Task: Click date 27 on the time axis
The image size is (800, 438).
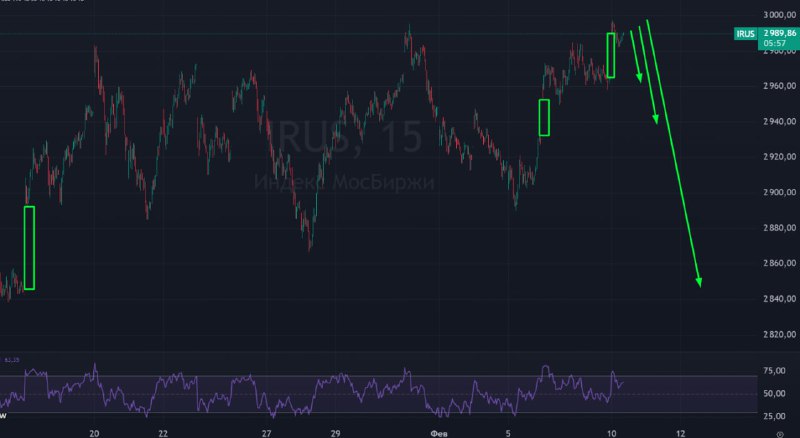Action: pyautogui.click(x=266, y=434)
